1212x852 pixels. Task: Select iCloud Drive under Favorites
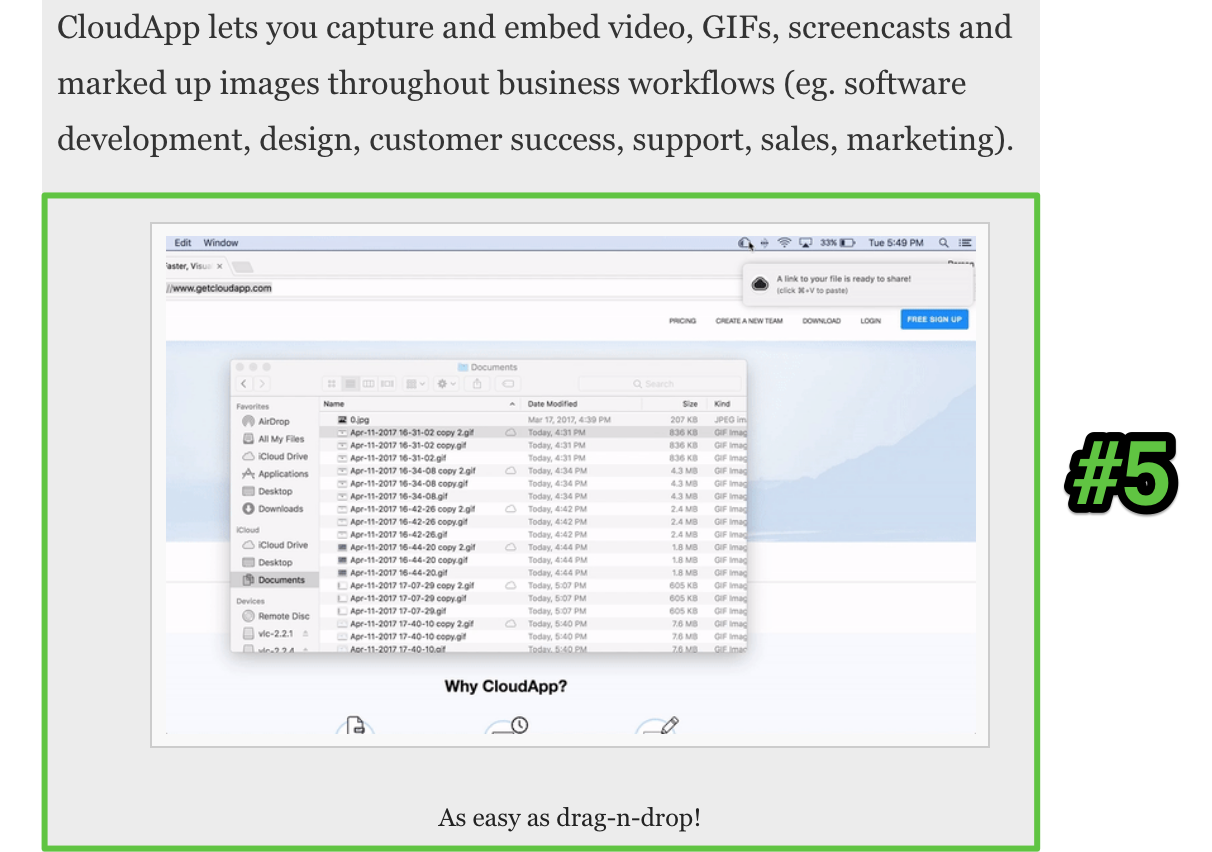point(275,456)
